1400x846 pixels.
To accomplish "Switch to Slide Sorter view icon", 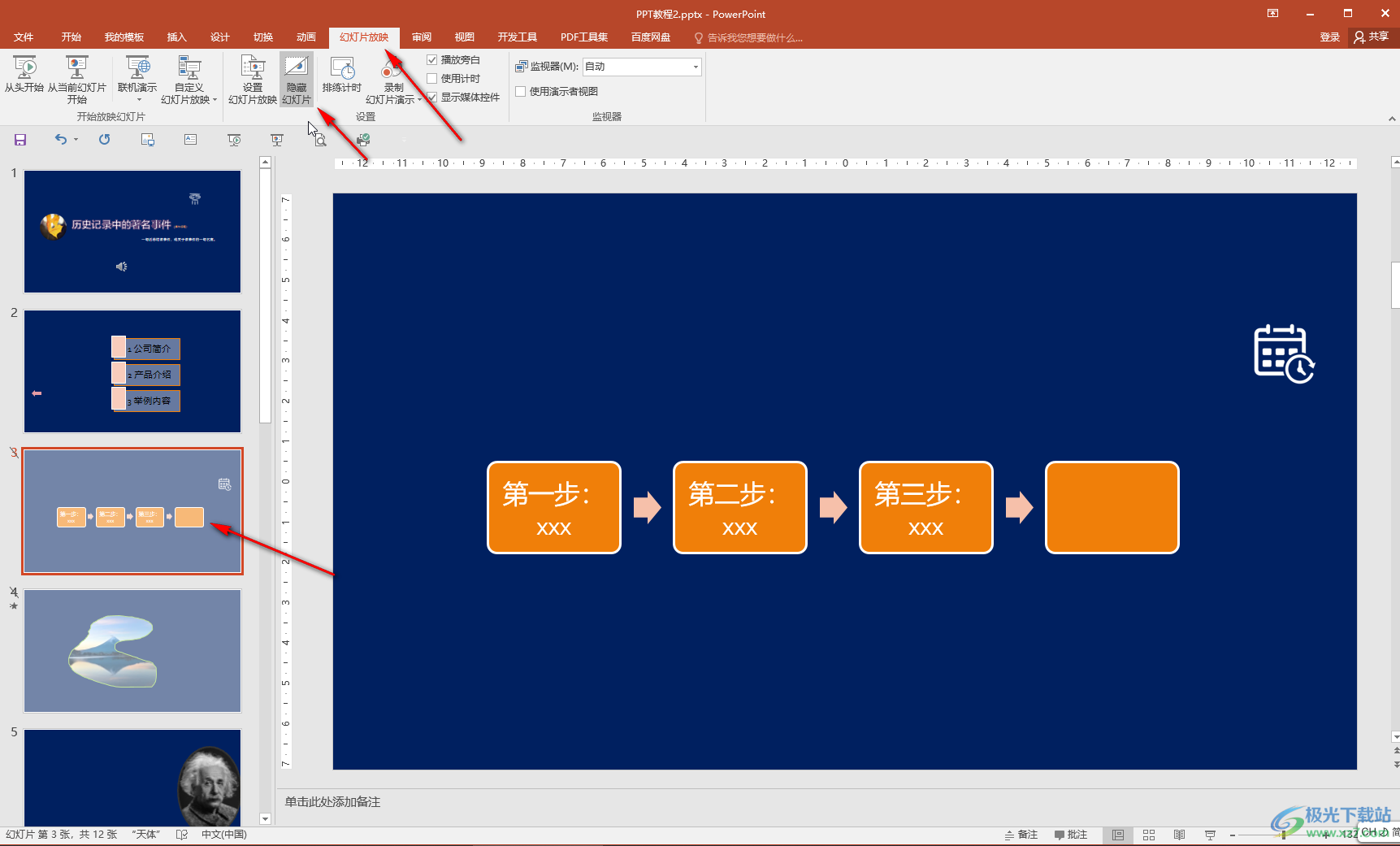I will pyautogui.click(x=1149, y=835).
